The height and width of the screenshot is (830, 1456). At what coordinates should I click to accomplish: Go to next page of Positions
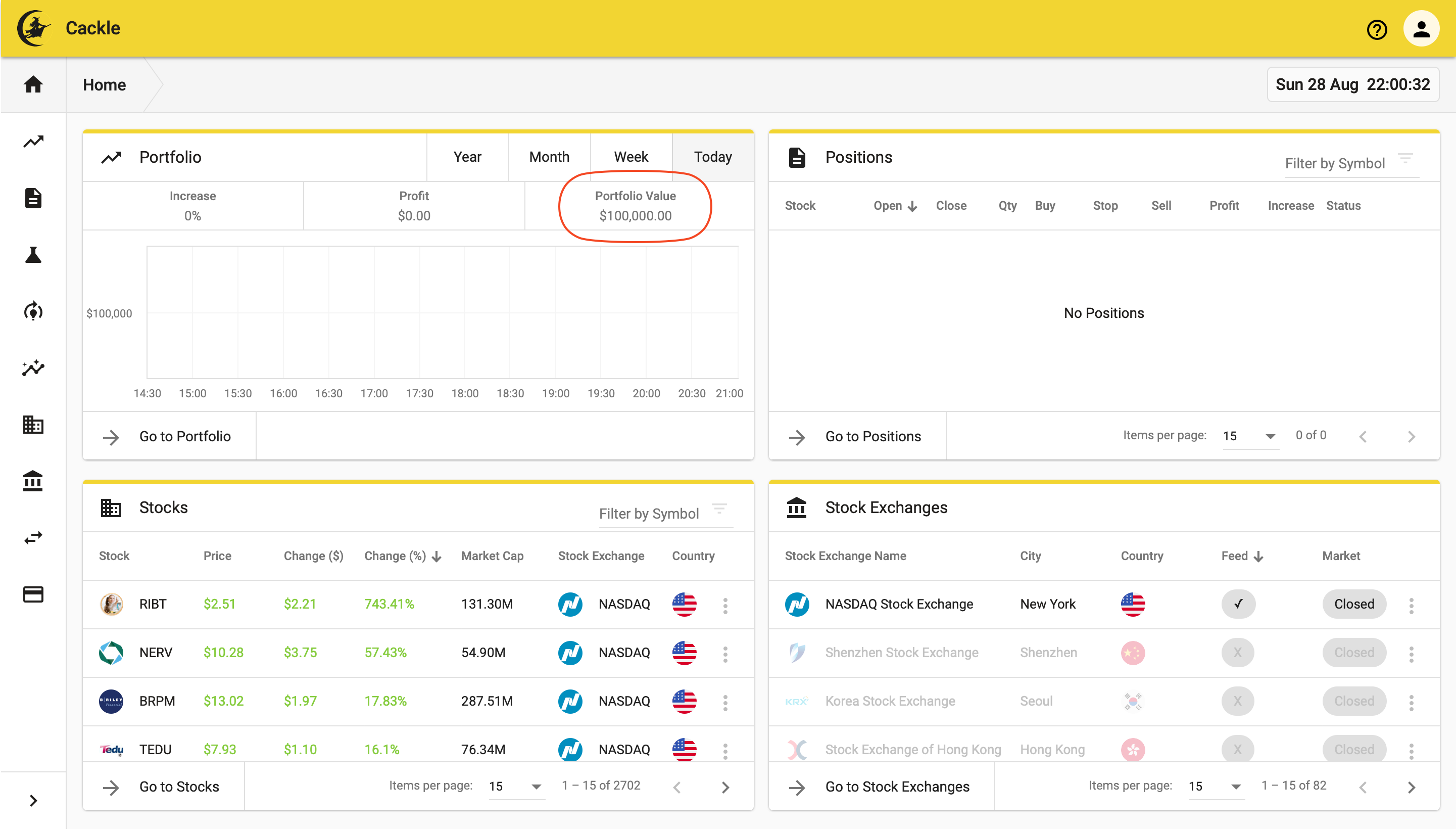(x=1411, y=437)
